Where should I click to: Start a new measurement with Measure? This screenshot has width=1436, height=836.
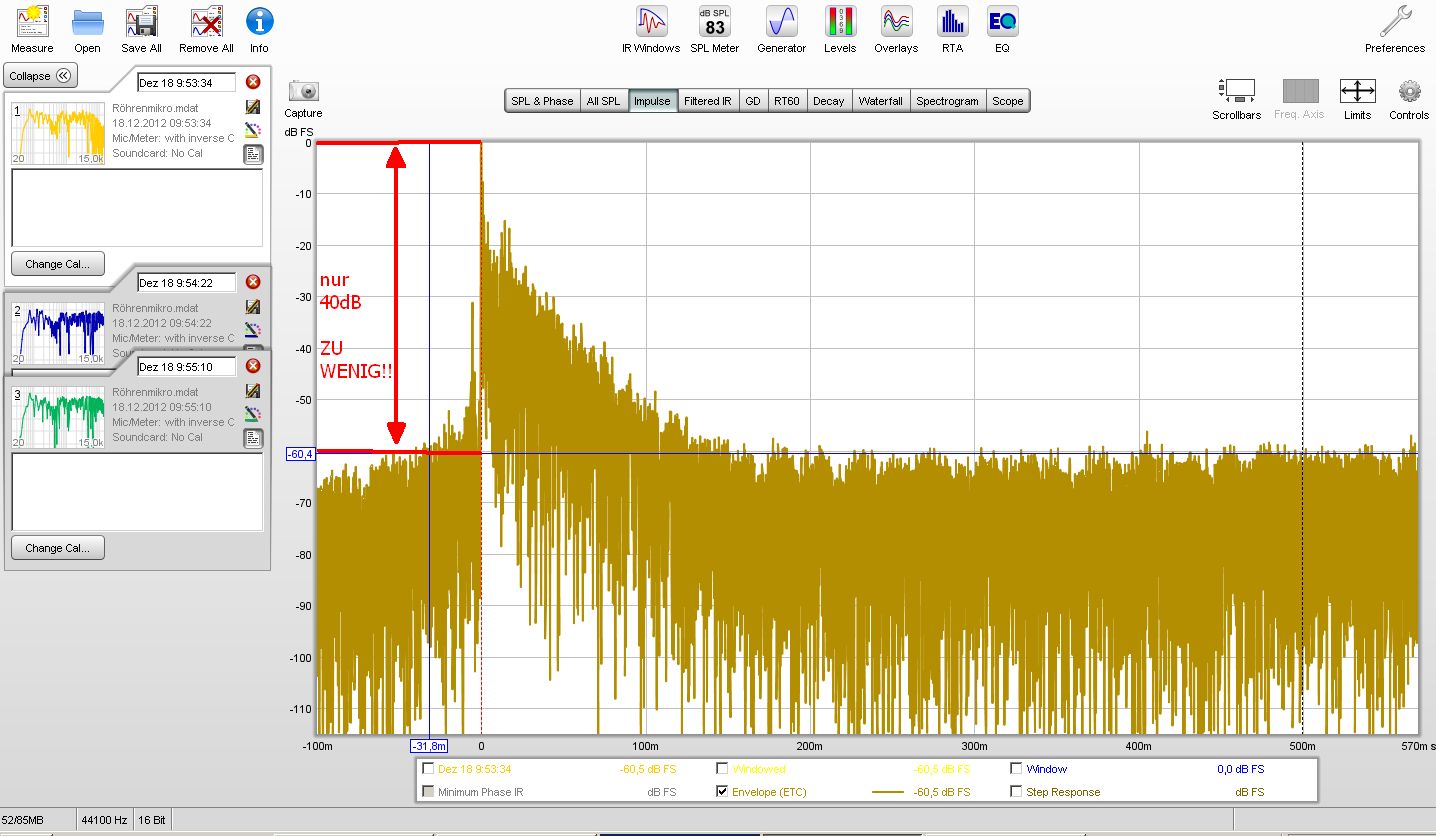32,28
